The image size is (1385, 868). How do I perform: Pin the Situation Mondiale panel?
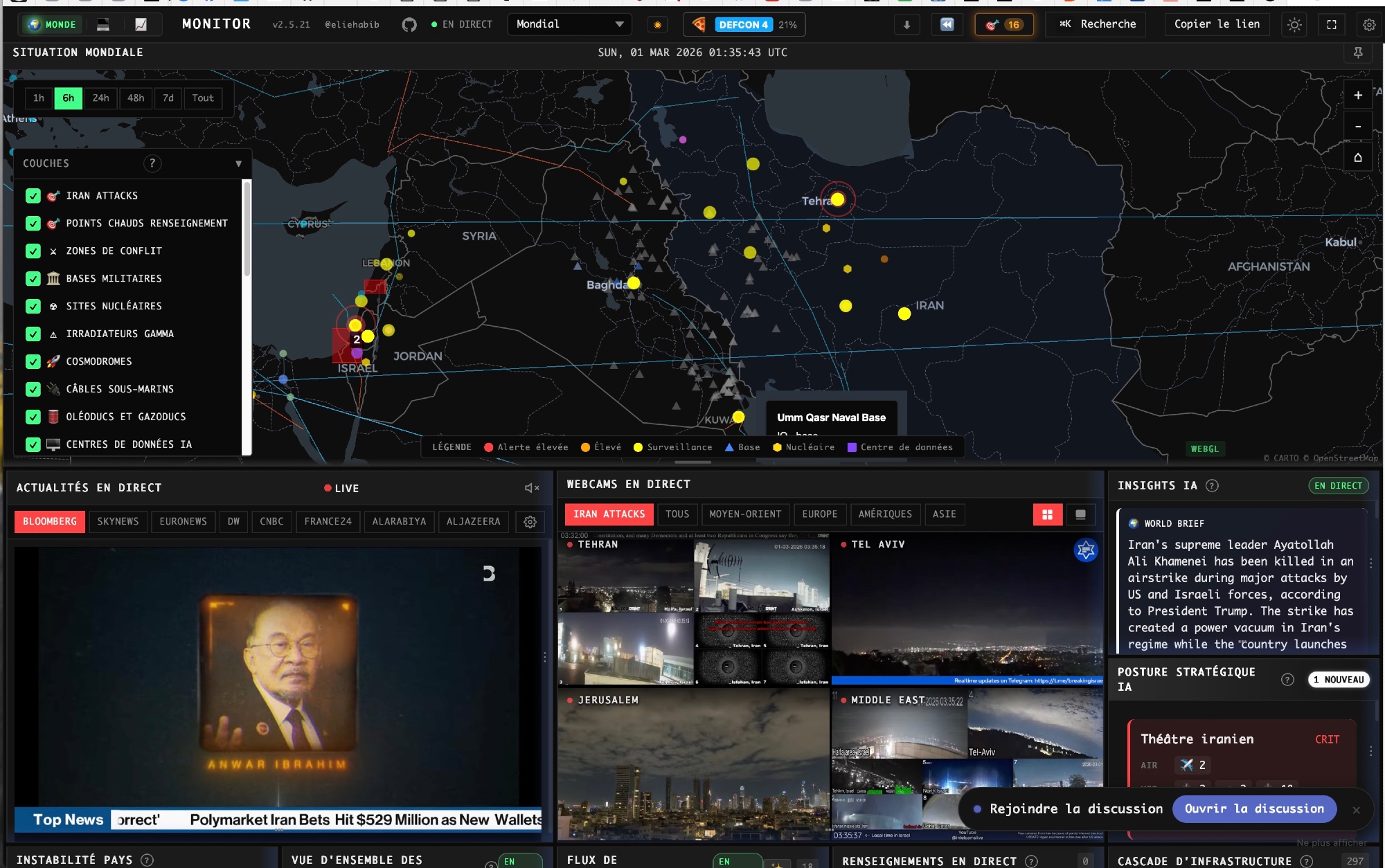pos(1358,53)
